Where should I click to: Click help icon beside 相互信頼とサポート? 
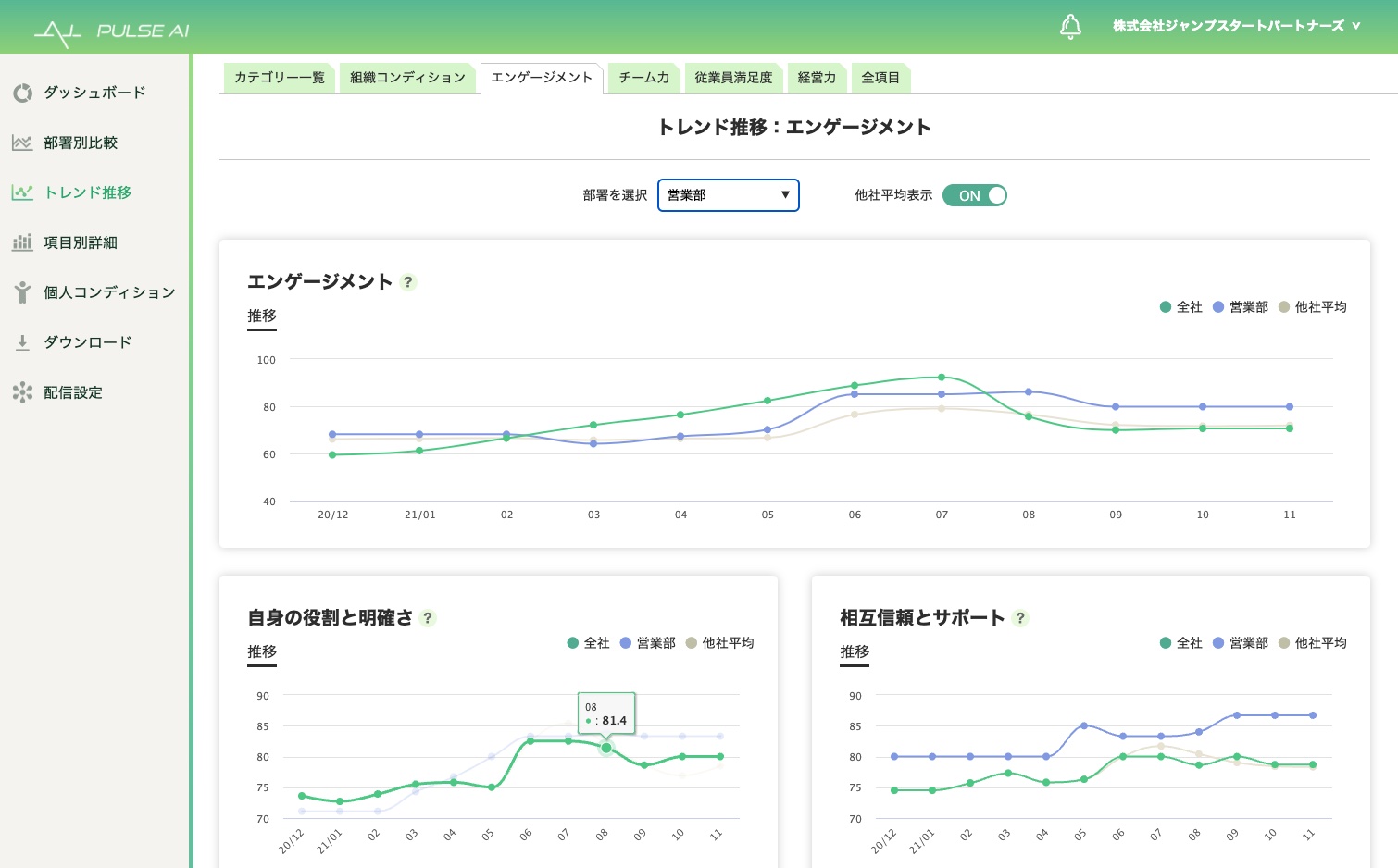(1019, 618)
